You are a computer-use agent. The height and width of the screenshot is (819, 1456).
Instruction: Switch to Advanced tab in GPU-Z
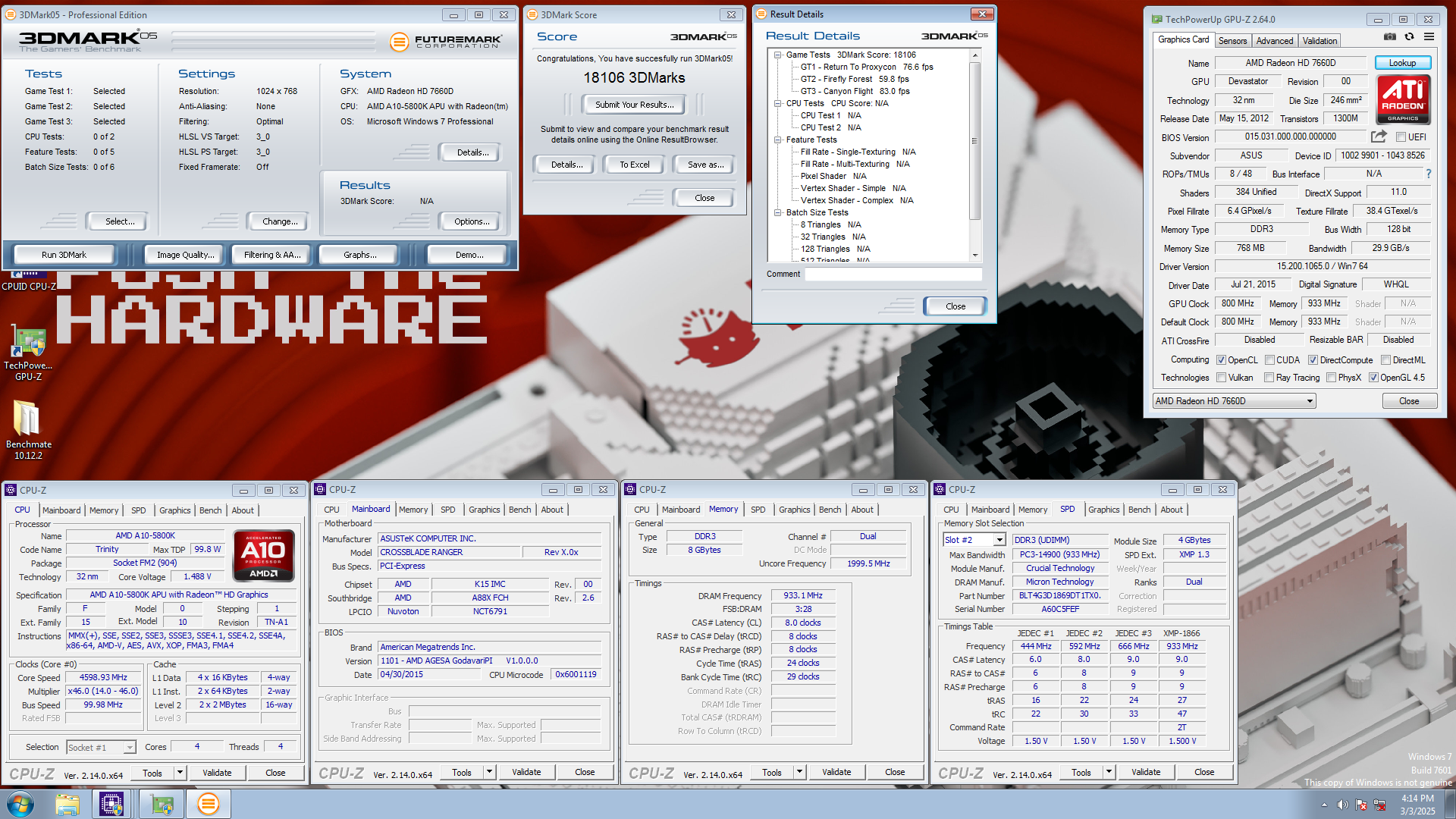point(1274,41)
